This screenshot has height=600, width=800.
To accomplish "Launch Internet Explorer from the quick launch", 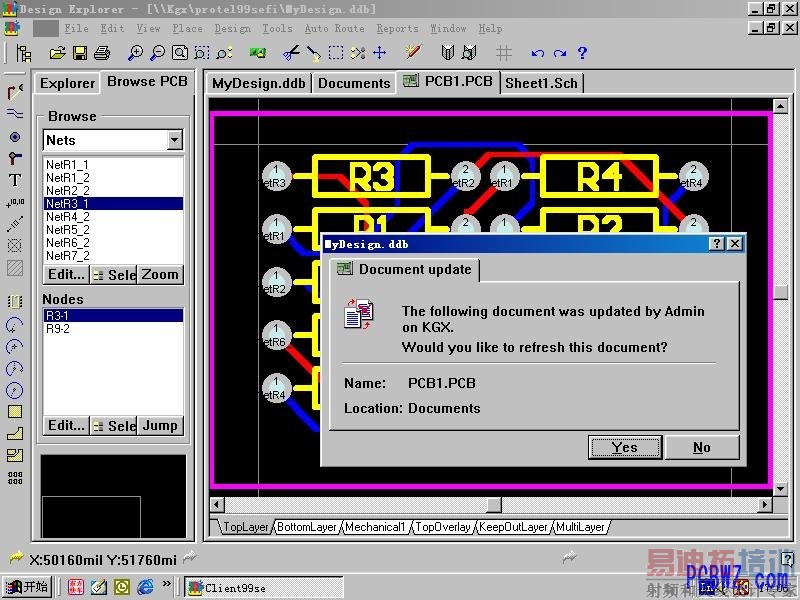I will (145, 587).
